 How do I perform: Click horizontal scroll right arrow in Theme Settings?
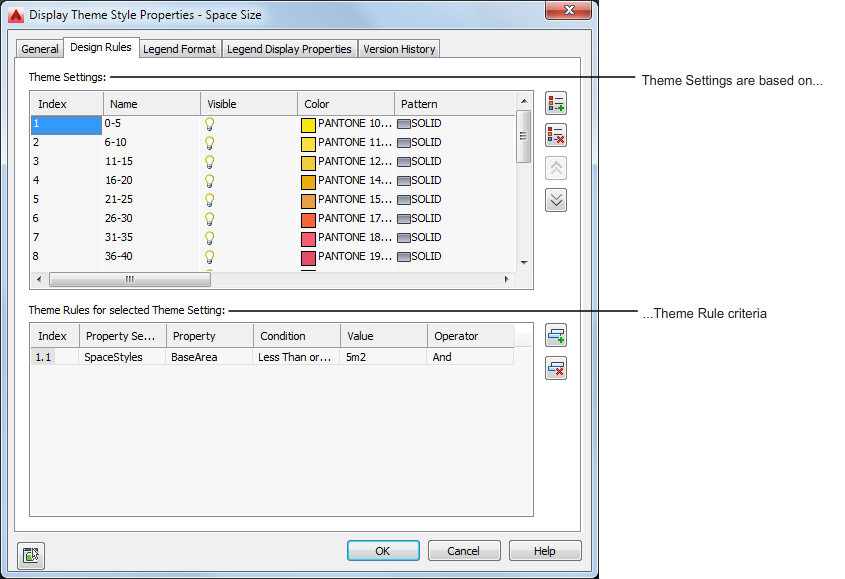coord(506,279)
